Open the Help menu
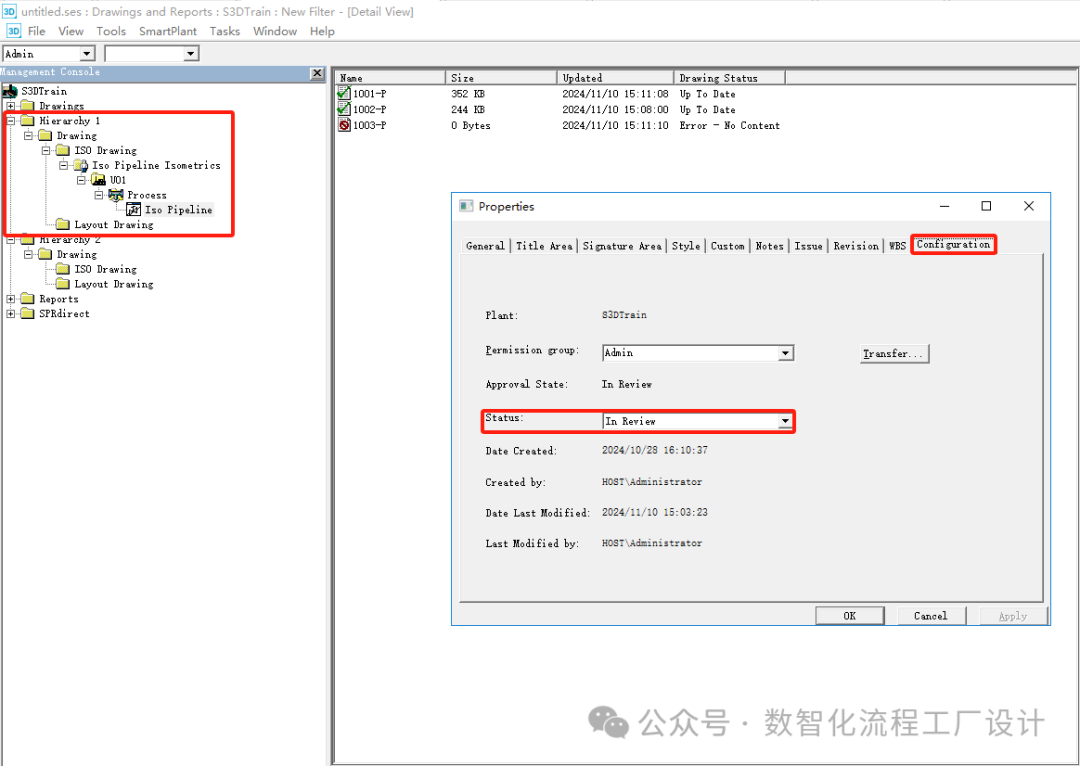The width and height of the screenshot is (1080, 766). click(322, 31)
